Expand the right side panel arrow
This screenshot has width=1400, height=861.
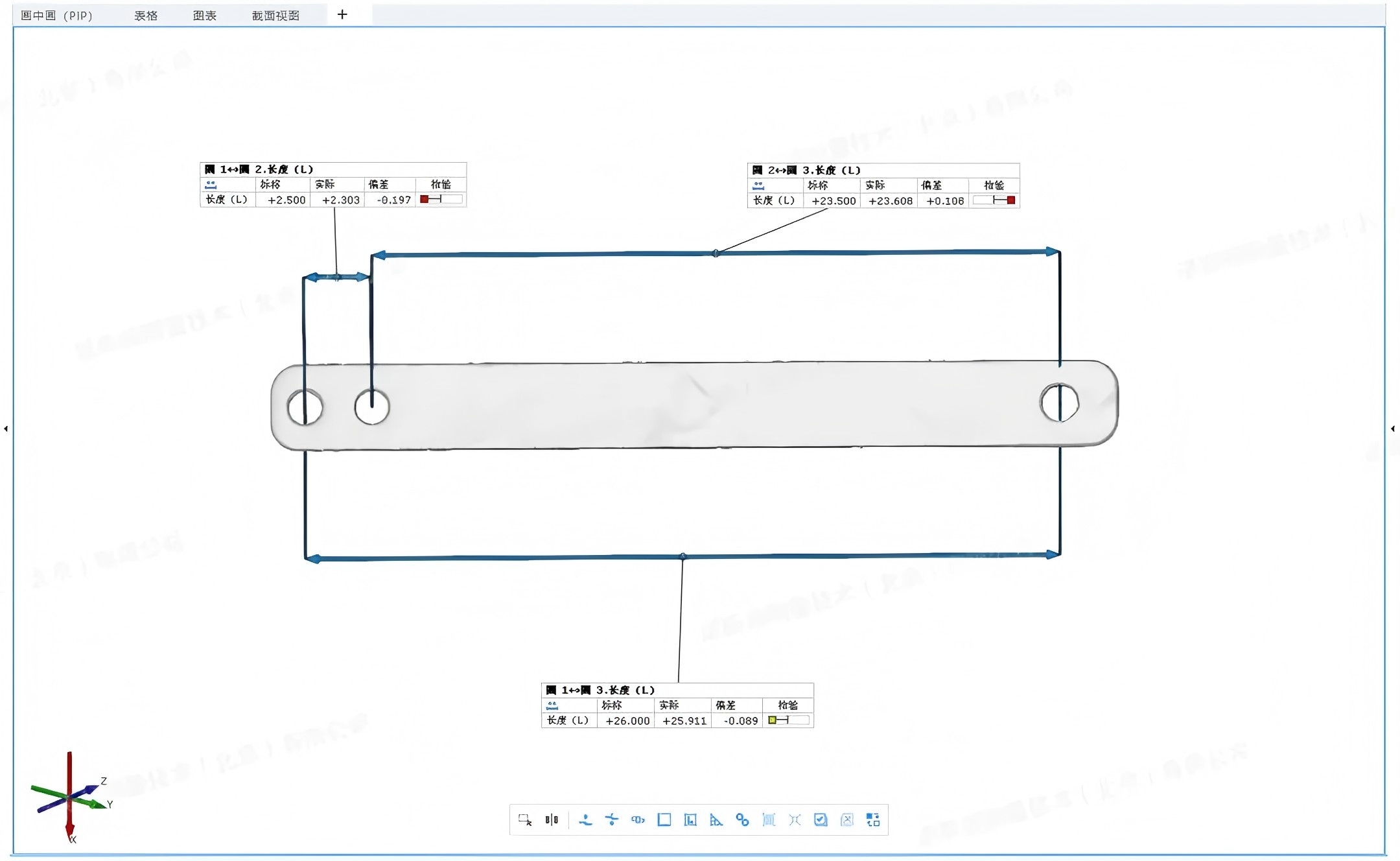[x=1393, y=429]
